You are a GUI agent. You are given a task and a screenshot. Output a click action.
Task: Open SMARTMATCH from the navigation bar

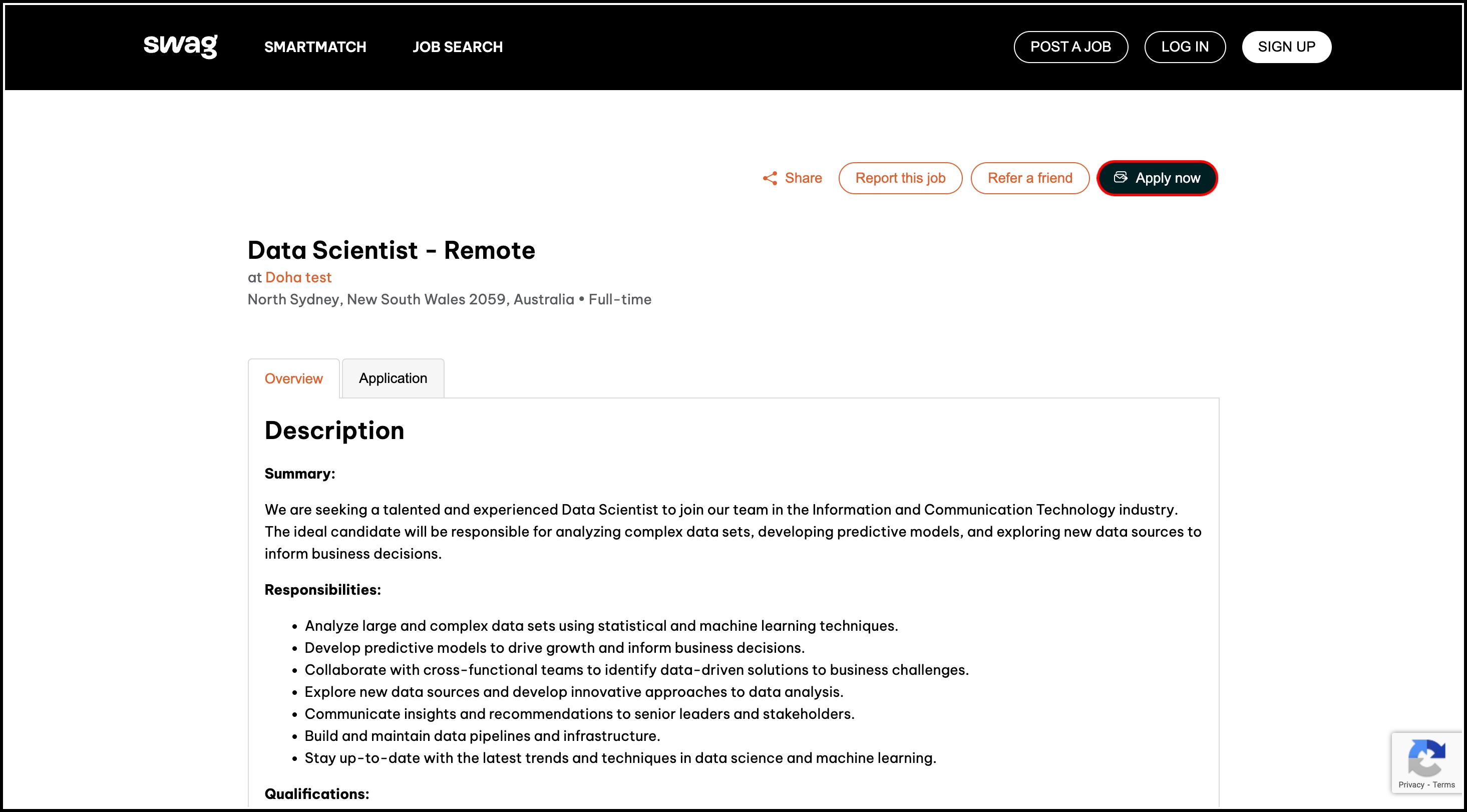pos(315,47)
